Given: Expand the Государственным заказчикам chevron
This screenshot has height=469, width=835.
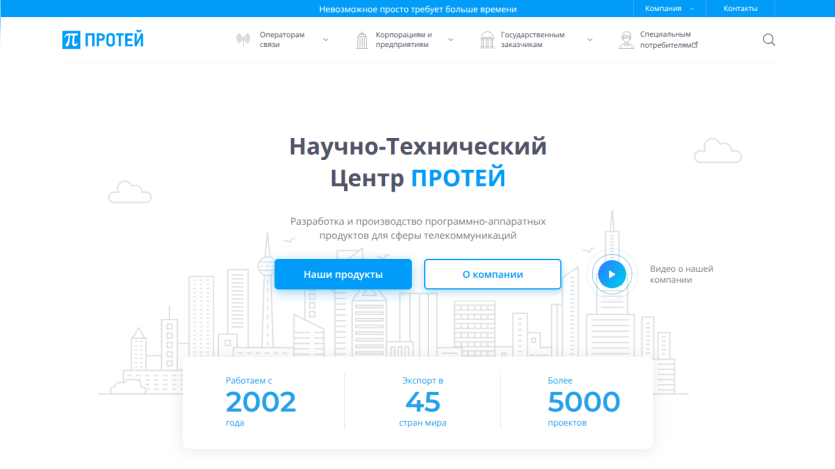Looking at the screenshot, I should click(x=590, y=40).
